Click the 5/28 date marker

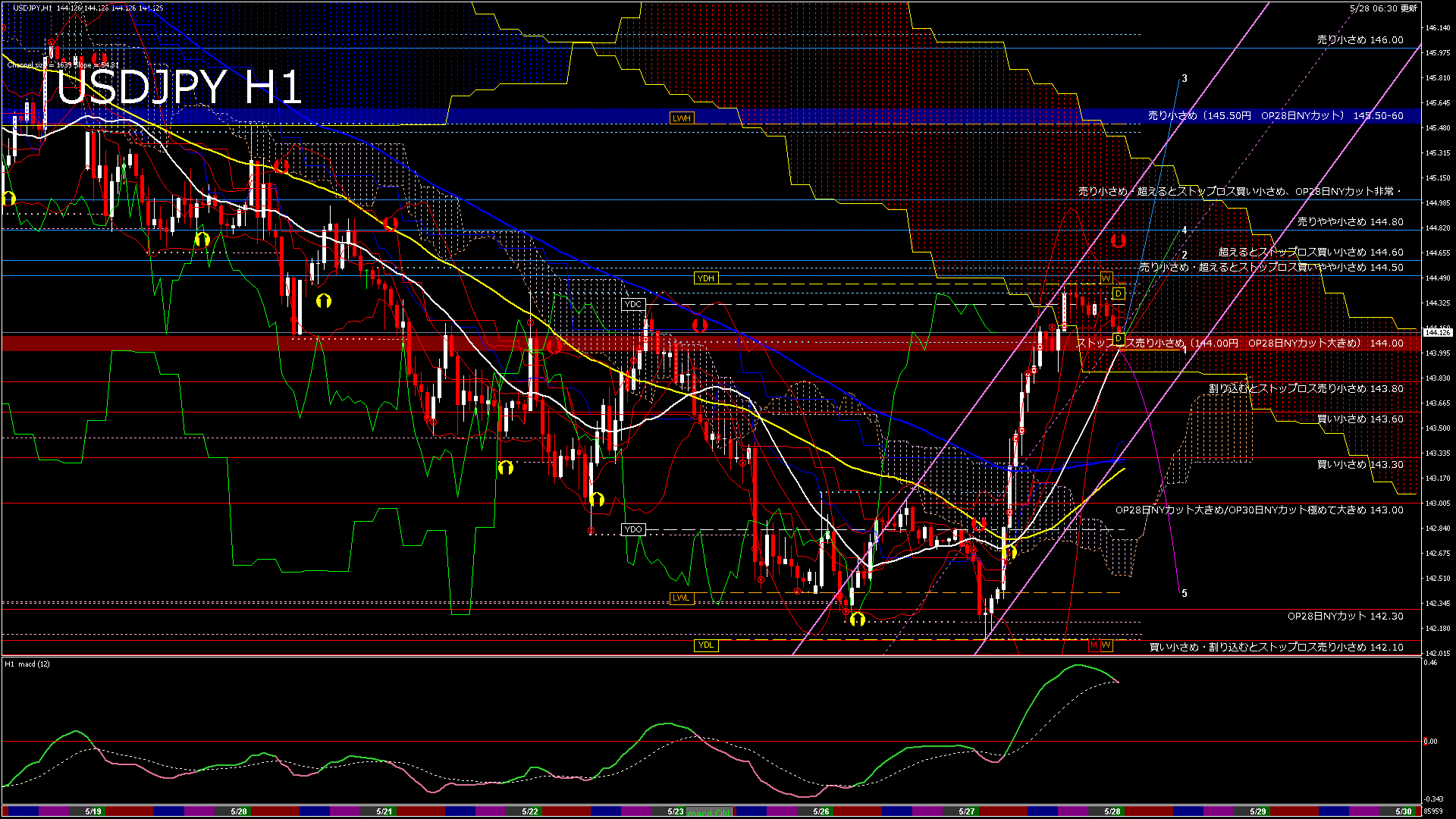(1112, 811)
